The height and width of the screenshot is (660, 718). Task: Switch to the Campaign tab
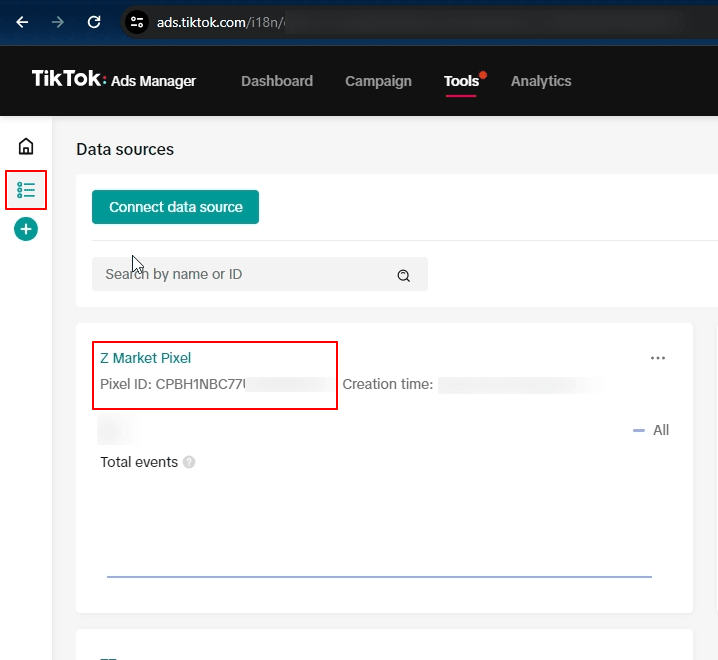pyautogui.click(x=378, y=81)
